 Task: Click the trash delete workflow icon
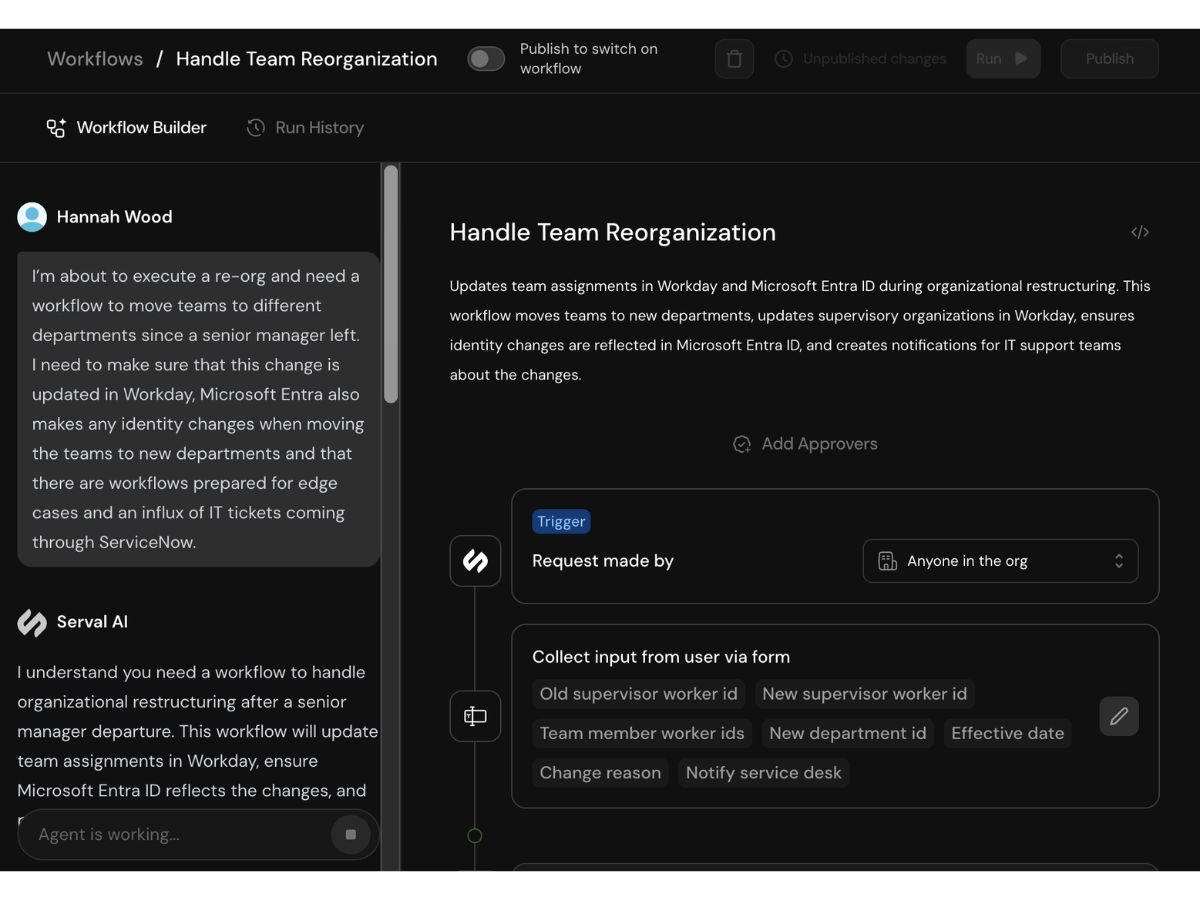[734, 59]
